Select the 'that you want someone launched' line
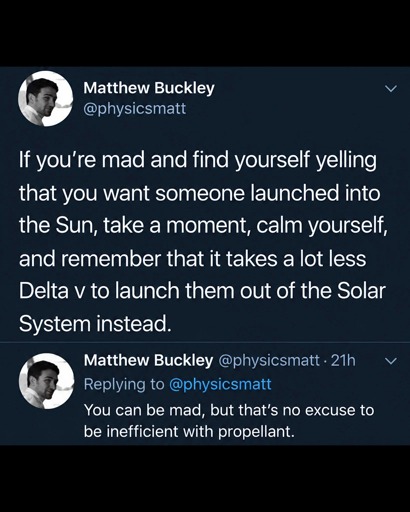This screenshot has height=512, width=410. pos(200,193)
